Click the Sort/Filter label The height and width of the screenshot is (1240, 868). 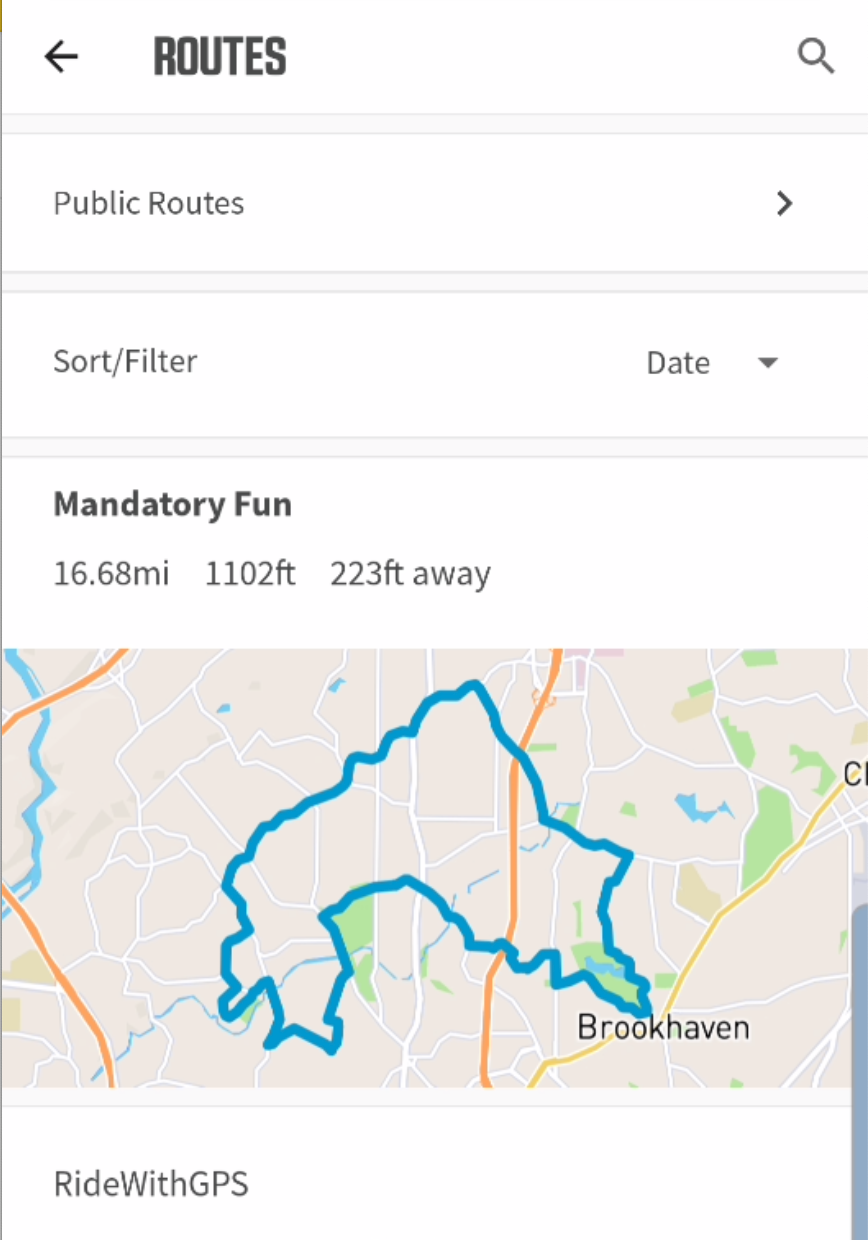pos(125,361)
